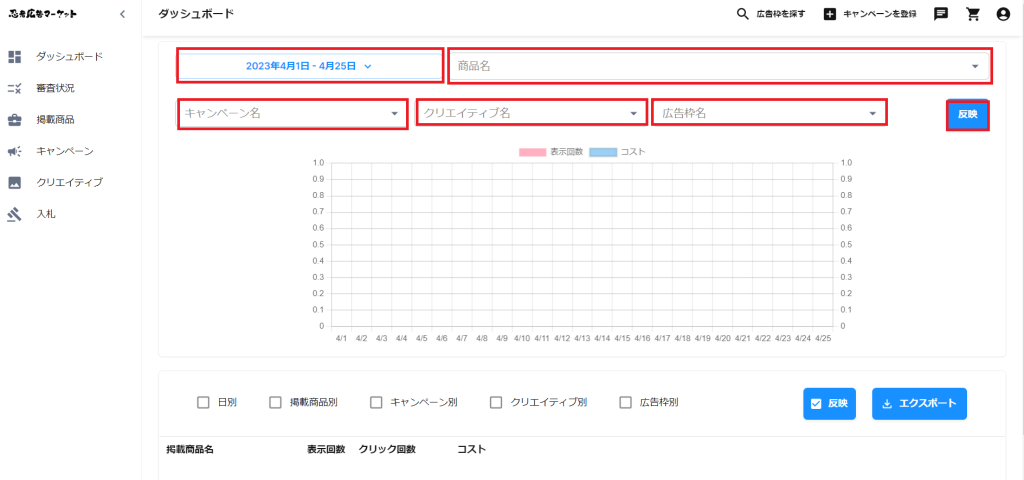The height and width of the screenshot is (480, 1024).
Task: Click the クリック回数 column header
Action: [387, 450]
